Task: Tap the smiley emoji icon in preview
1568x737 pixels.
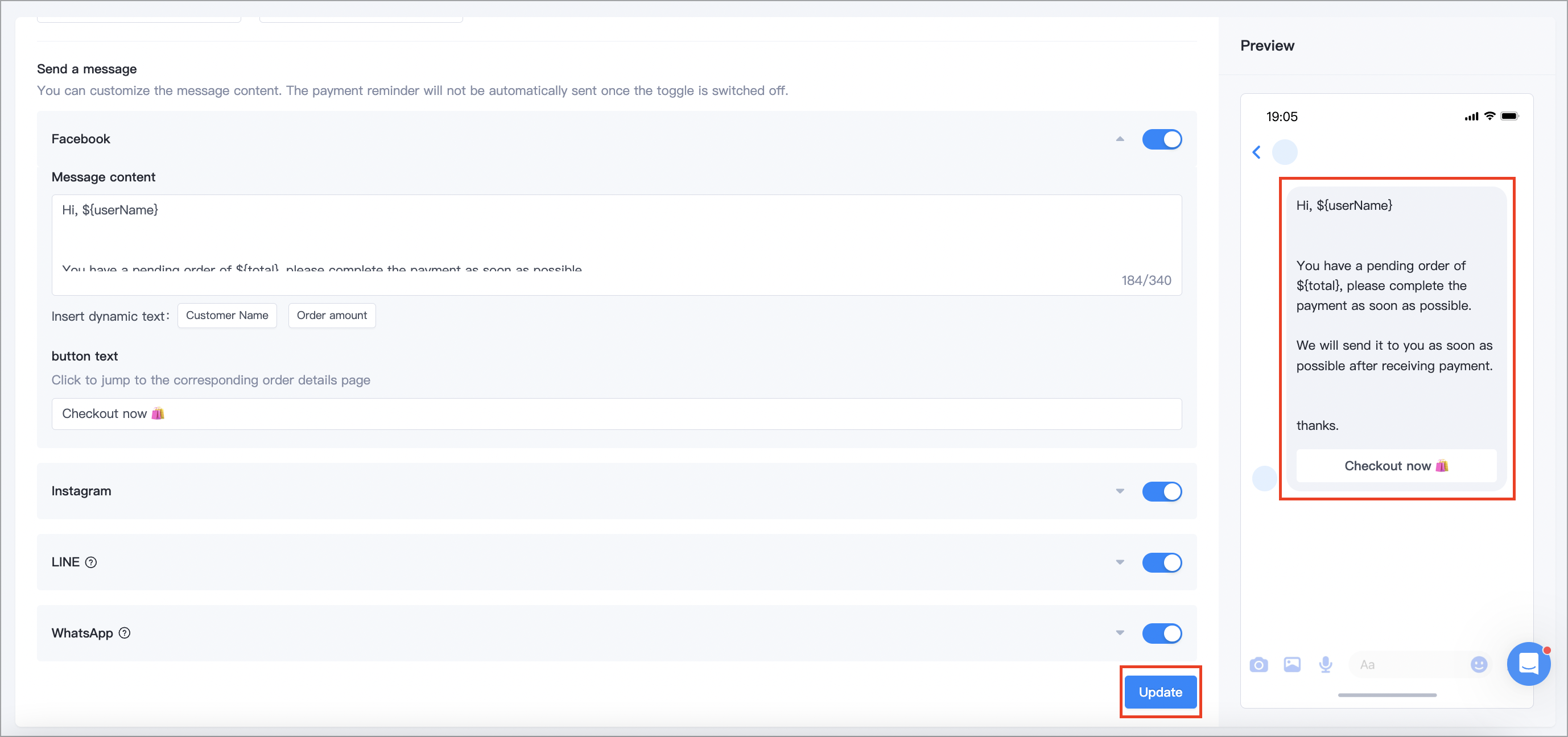Action: tap(1479, 665)
